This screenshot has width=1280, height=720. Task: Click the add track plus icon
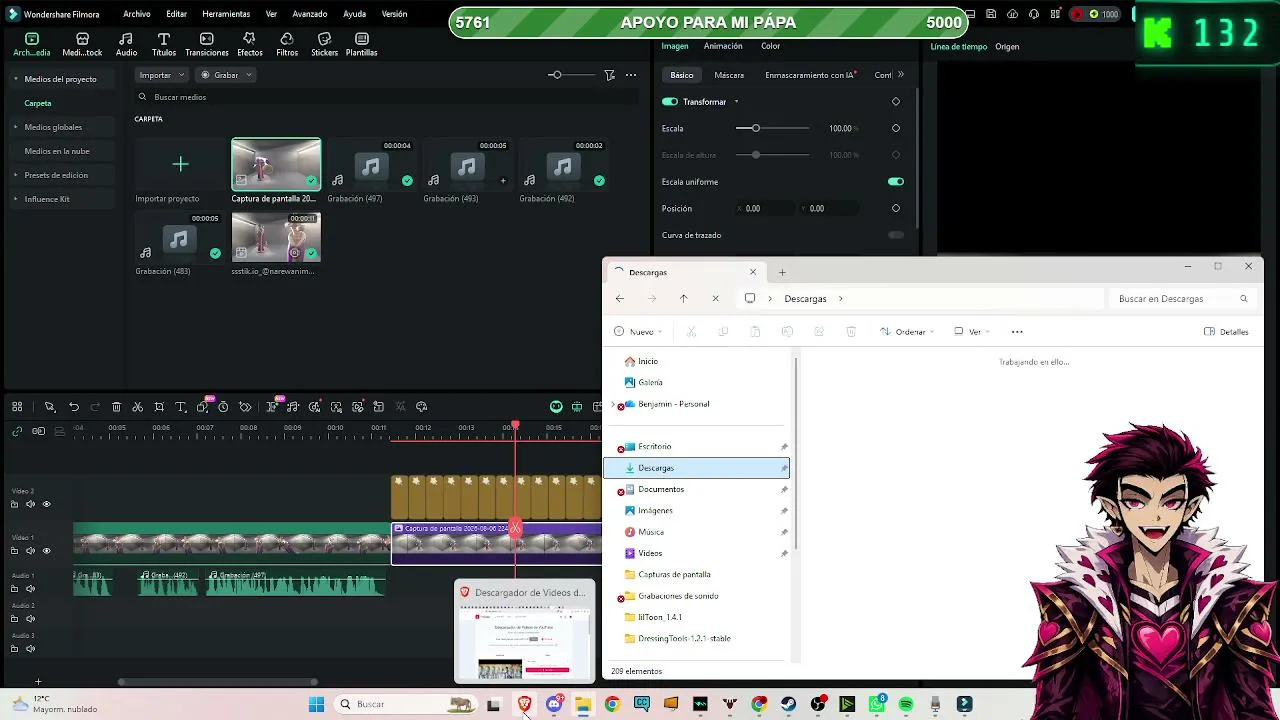click(38, 682)
